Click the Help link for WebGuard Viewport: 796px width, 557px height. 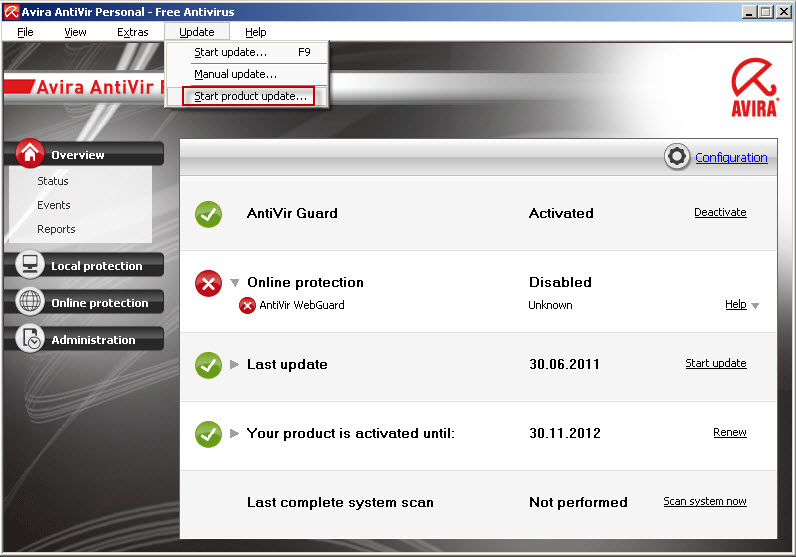(735, 304)
